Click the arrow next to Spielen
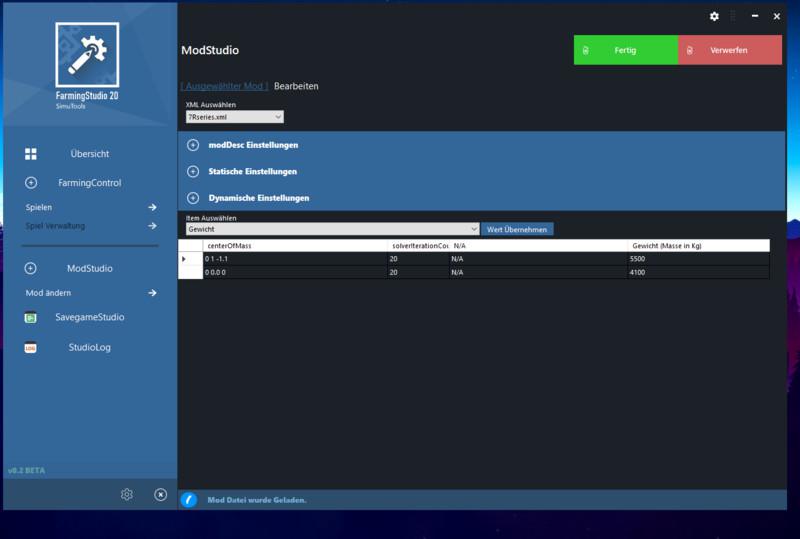This screenshot has height=539, width=800. tap(152, 207)
